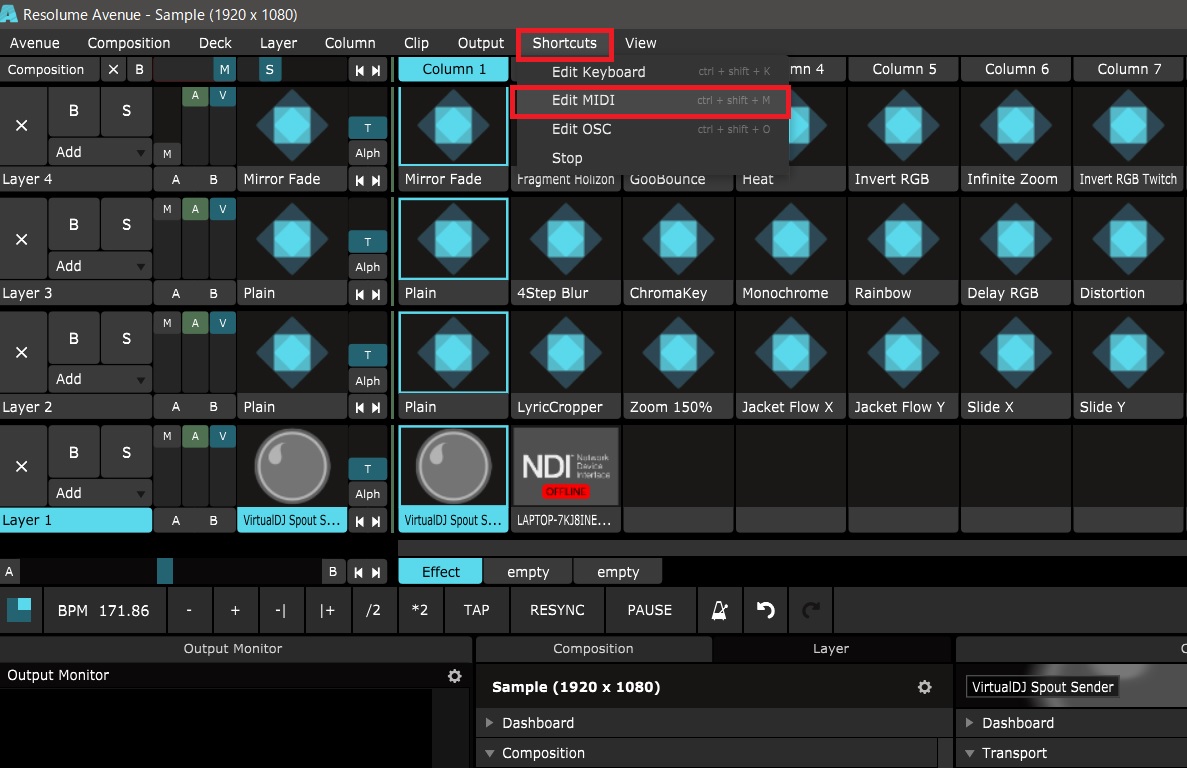1187x768 pixels.
Task: Choose Edit OSC menu entry
Action: click(x=651, y=129)
